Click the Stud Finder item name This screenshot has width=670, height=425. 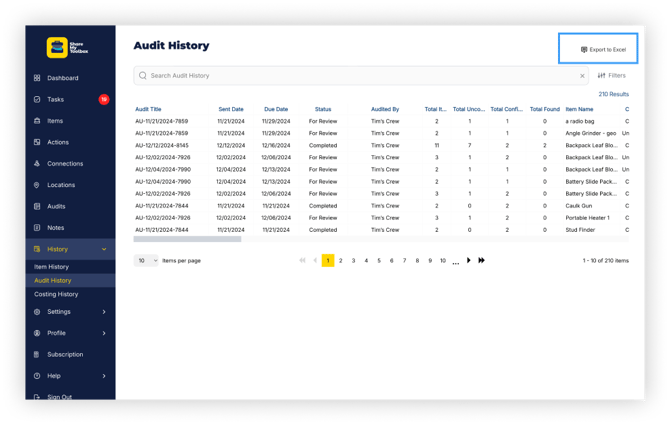pos(580,230)
